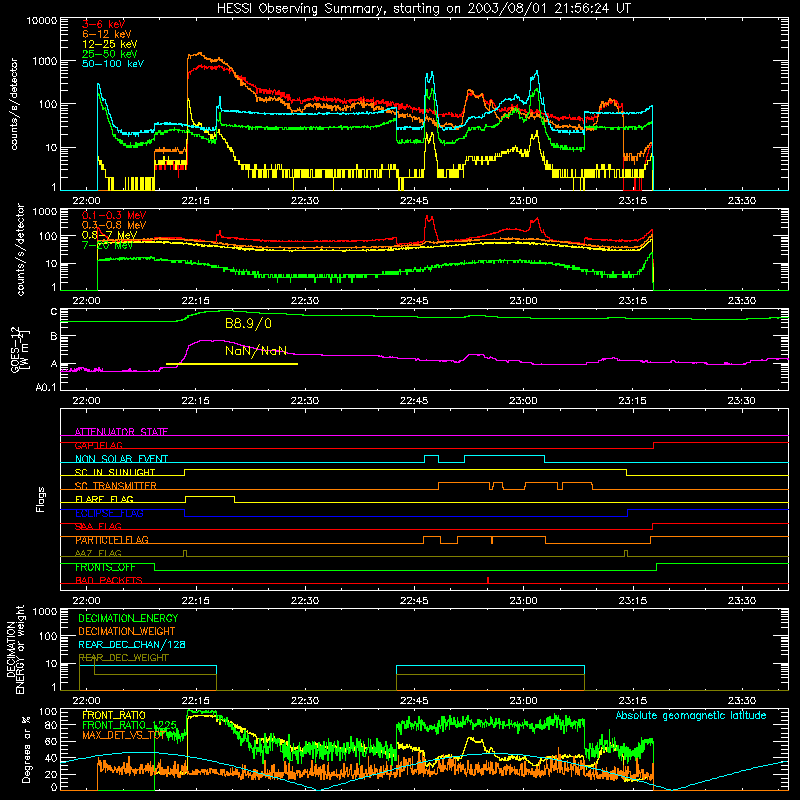Click the MAX_DET_VS_TOT legend label
Viewport: 800px width, 800px height.
tap(123, 735)
